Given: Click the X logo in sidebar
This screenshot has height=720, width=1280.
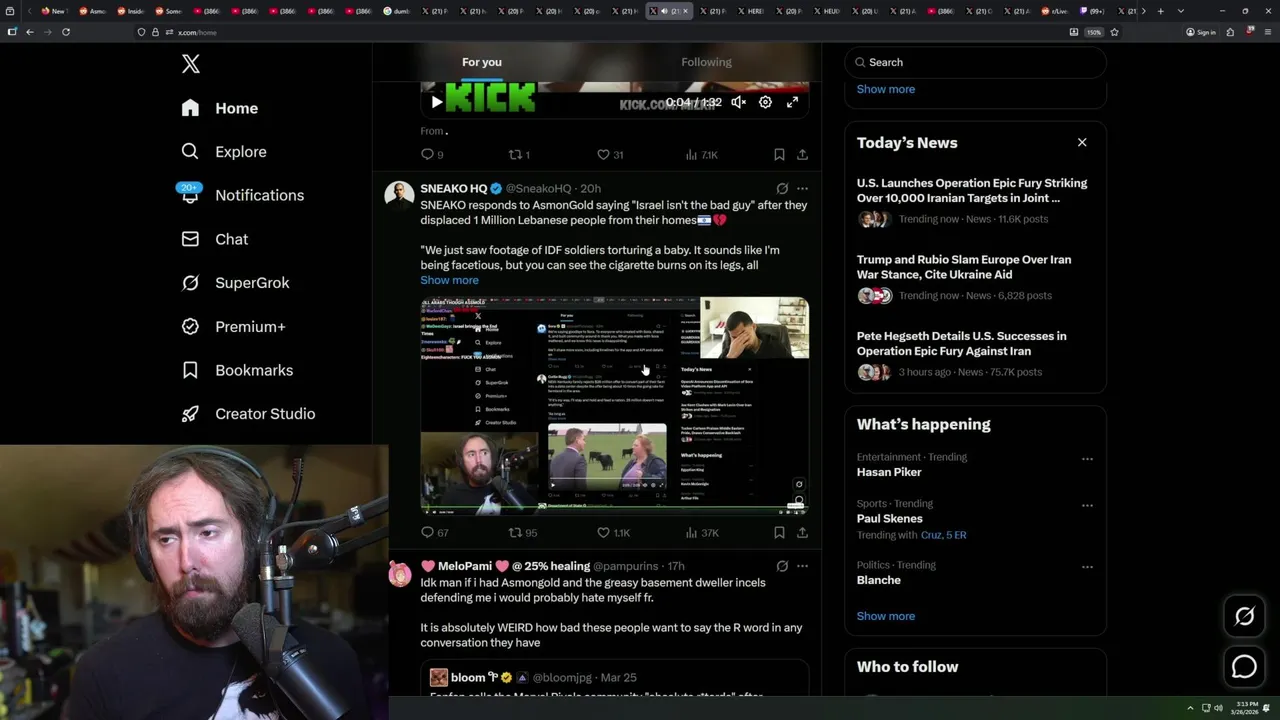Looking at the screenshot, I should tap(191, 64).
